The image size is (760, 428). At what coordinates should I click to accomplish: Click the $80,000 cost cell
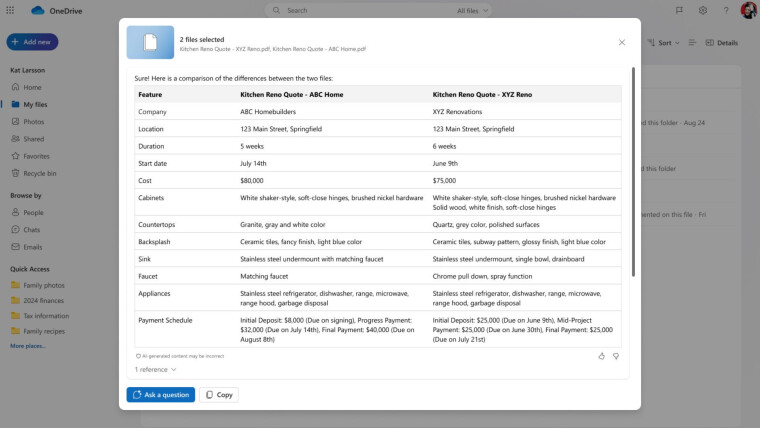click(x=252, y=180)
